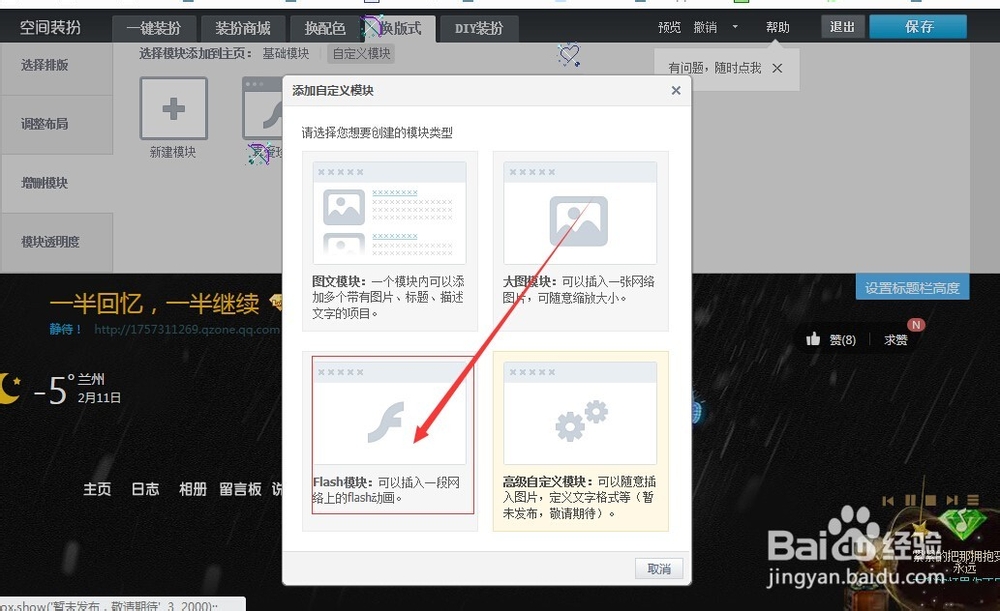Click the 设置标题栏高度 button
1000x611 pixels.
click(914, 286)
